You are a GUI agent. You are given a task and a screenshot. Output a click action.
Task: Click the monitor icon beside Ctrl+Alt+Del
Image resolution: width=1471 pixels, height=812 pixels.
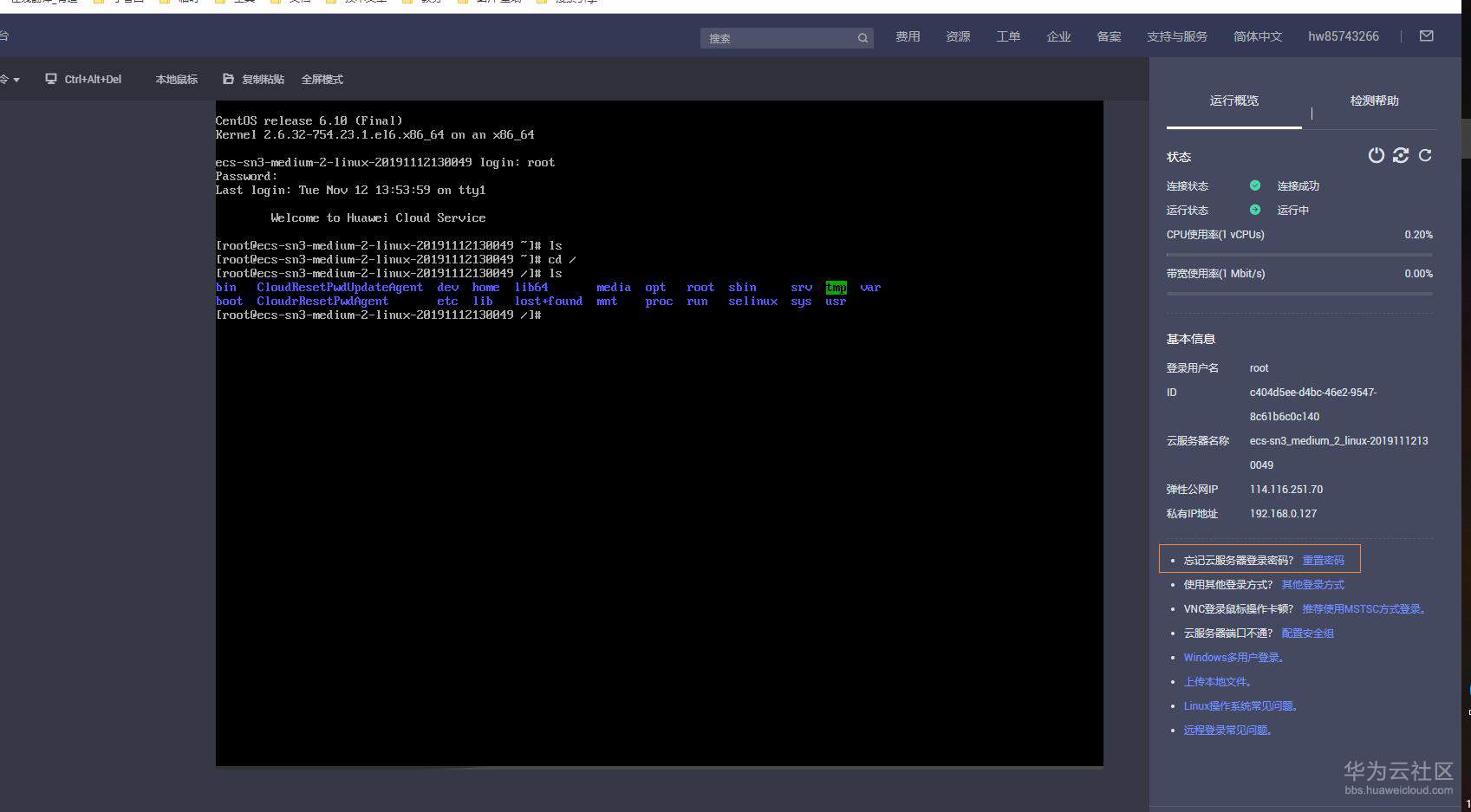click(x=51, y=79)
